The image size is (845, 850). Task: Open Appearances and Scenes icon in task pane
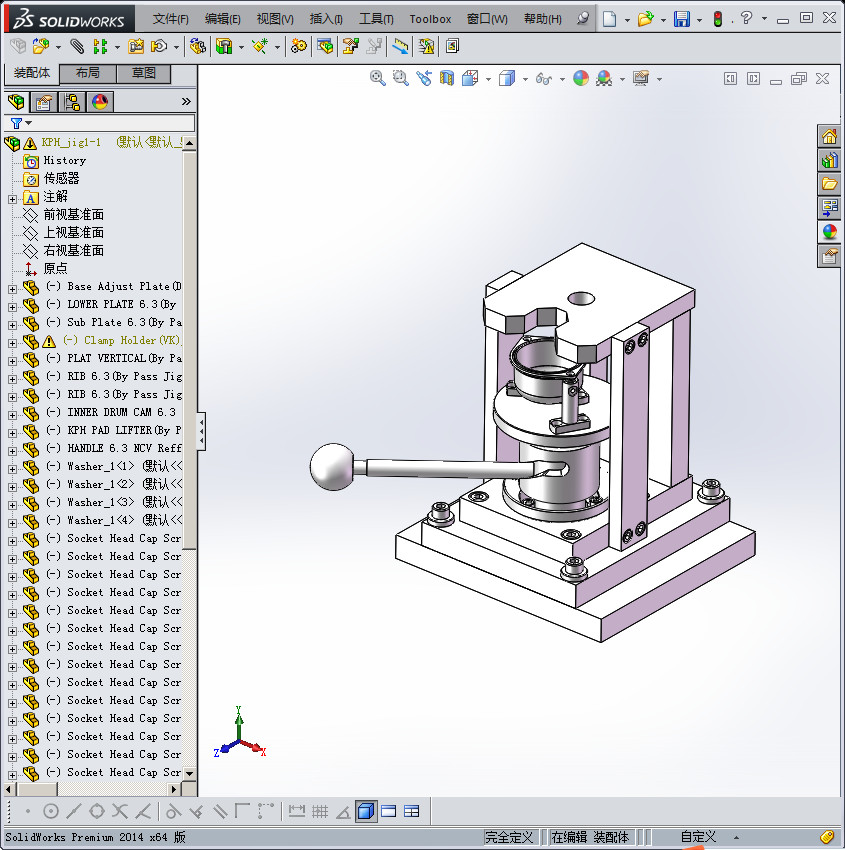[x=829, y=232]
